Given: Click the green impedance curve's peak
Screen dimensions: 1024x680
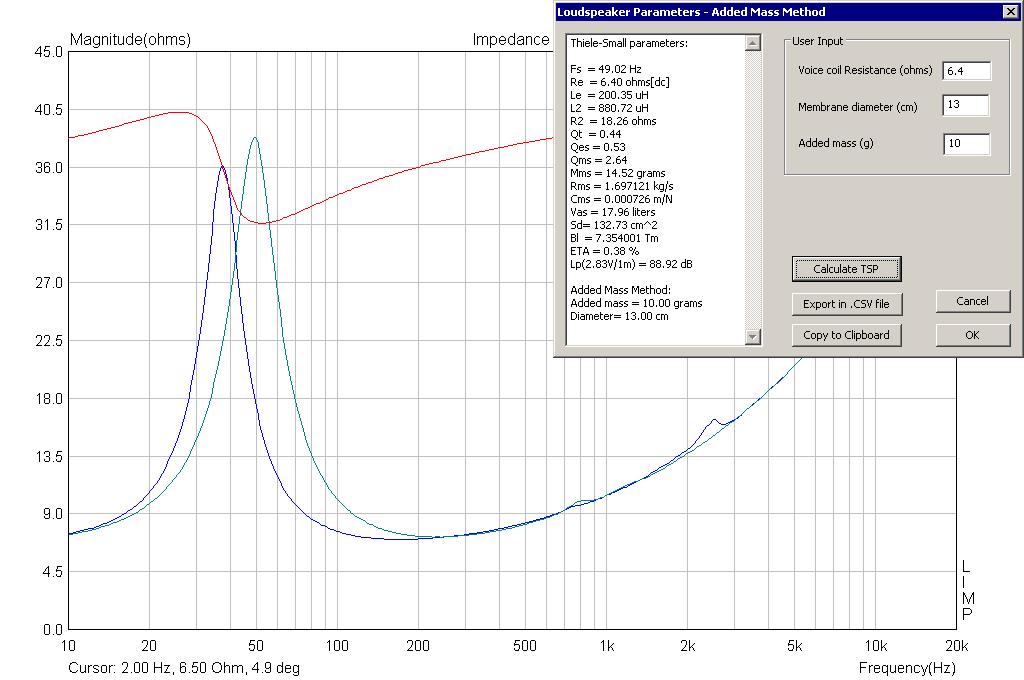Looking at the screenshot, I should tap(255, 138).
